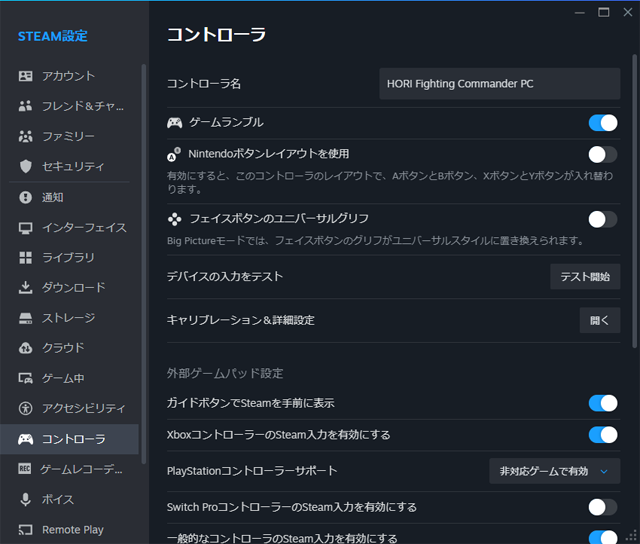Viewport: 640px width, 544px height.
Task: Click 開く button for calibration settings
Action: 600,320
